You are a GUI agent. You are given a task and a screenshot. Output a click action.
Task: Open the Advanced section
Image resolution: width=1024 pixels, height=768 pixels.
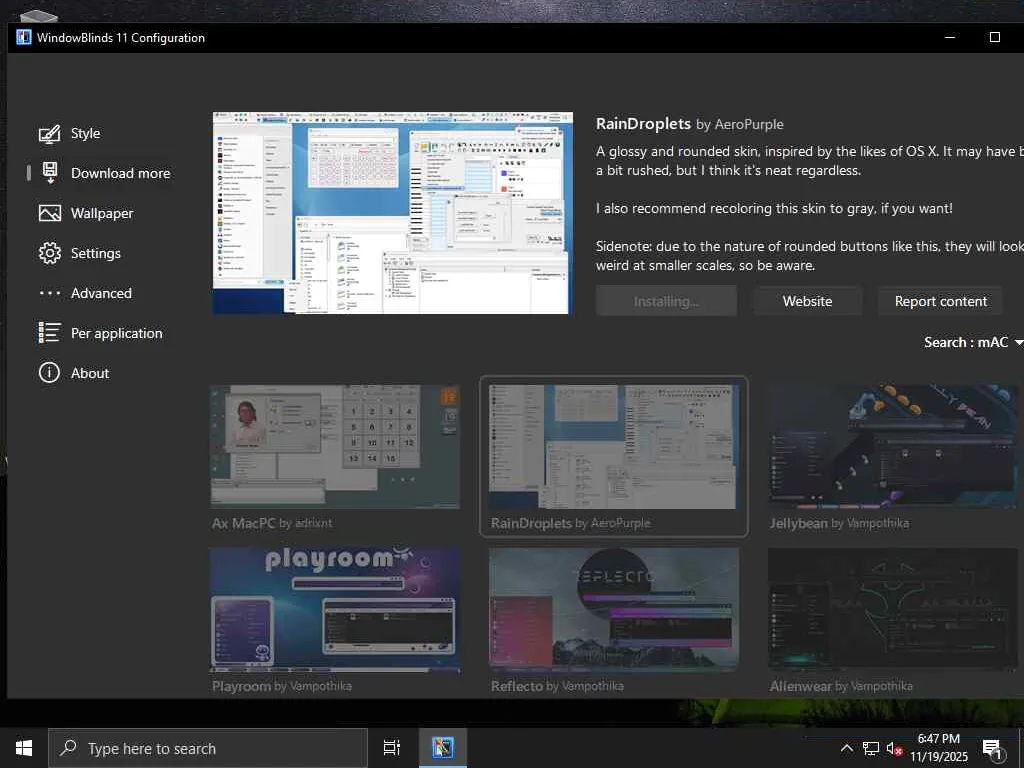101,293
